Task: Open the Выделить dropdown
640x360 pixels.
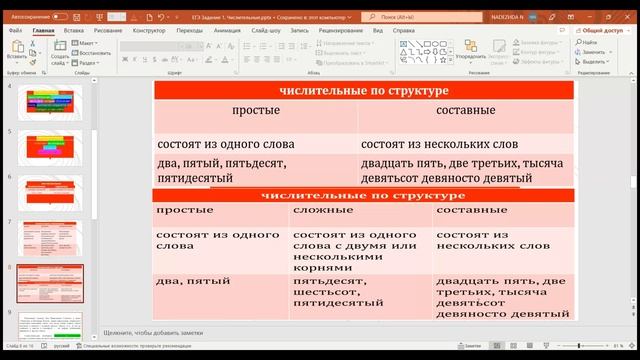Action: click(592, 62)
